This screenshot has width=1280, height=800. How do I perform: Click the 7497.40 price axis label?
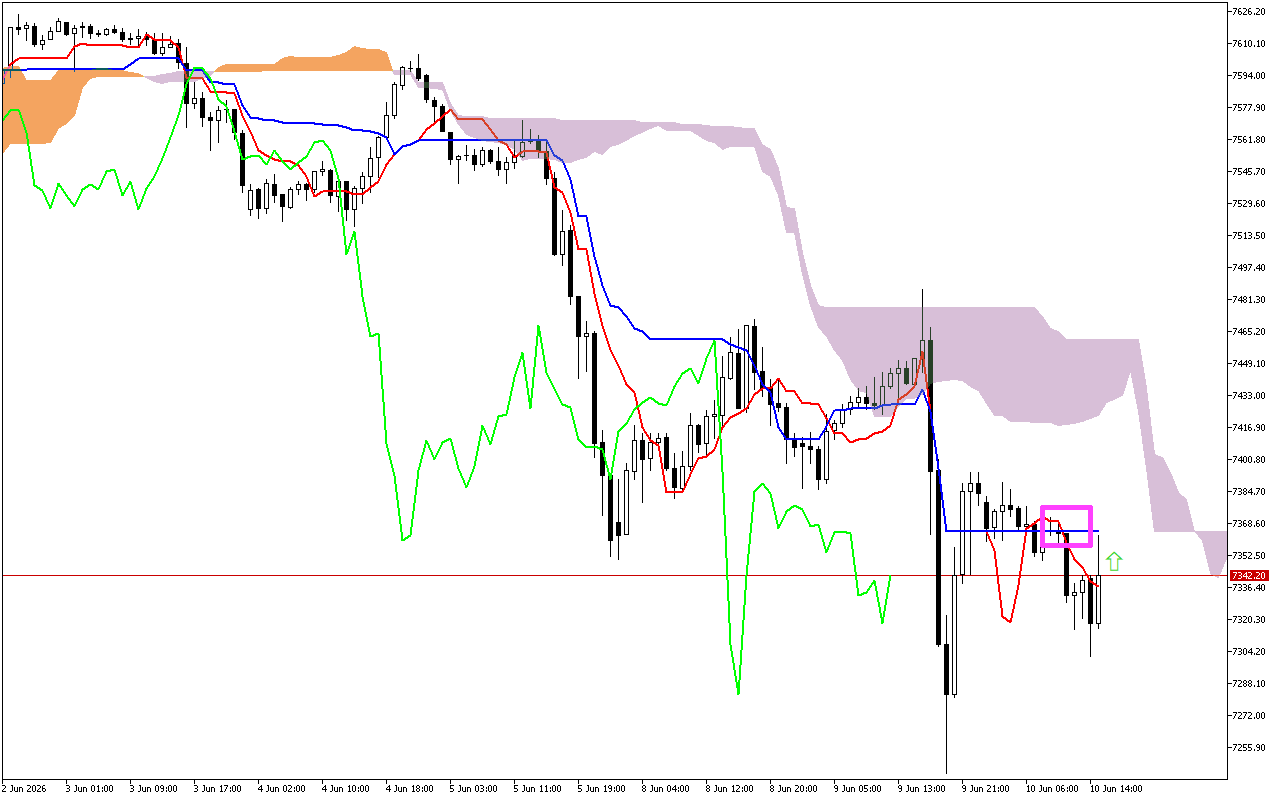click(1250, 268)
